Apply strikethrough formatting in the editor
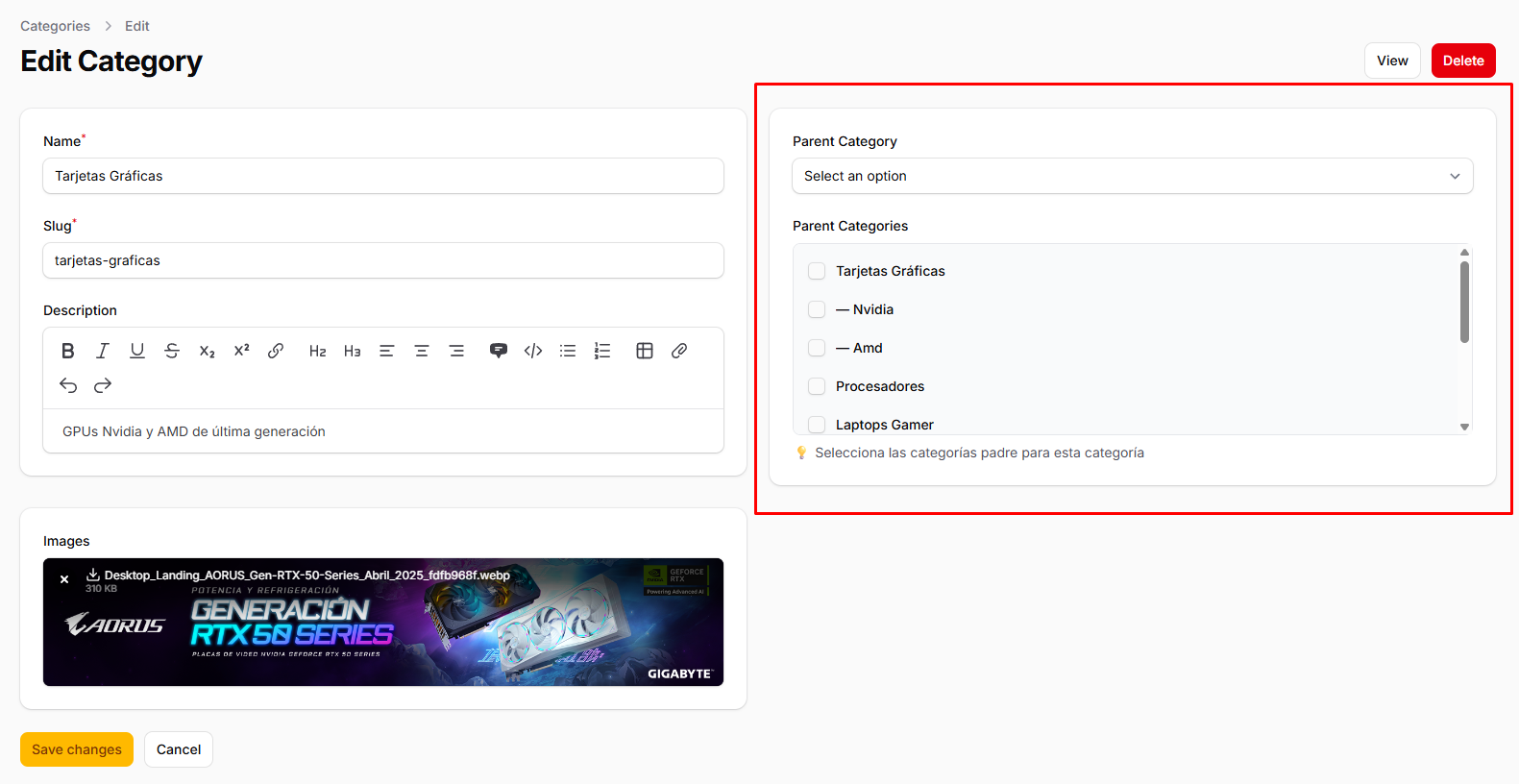 coord(172,351)
